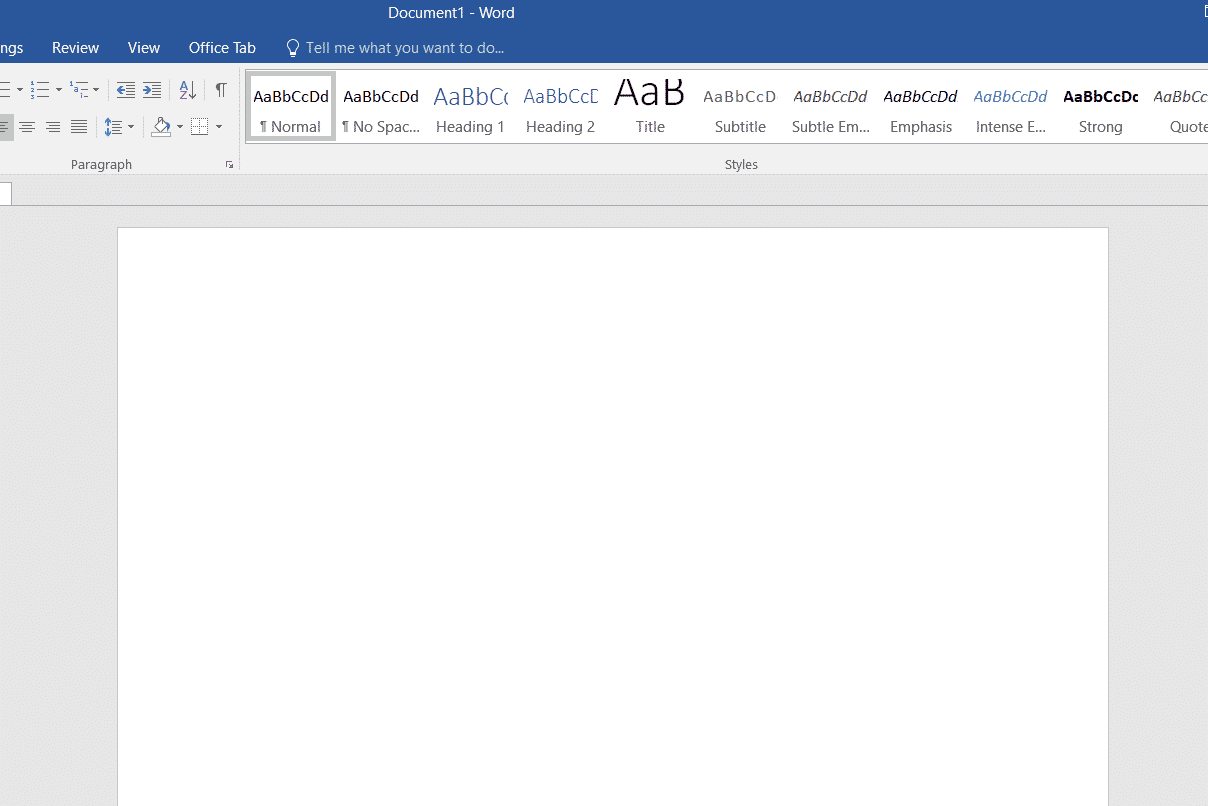Open the Sort (A-Z) tool

(188, 90)
